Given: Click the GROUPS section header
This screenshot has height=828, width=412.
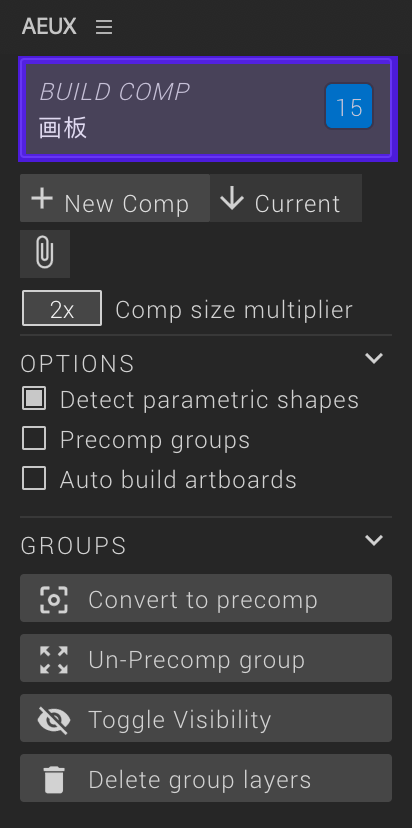Looking at the screenshot, I should tap(73, 546).
